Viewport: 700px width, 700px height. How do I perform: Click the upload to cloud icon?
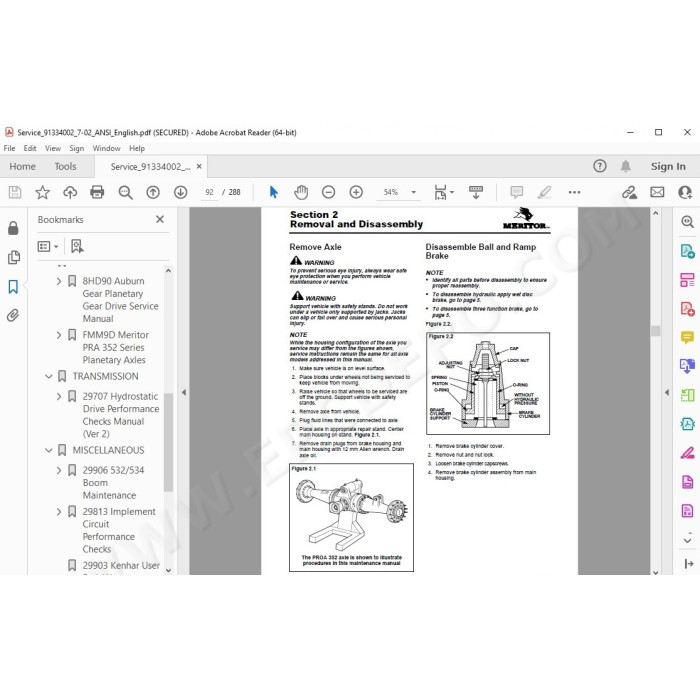70,192
